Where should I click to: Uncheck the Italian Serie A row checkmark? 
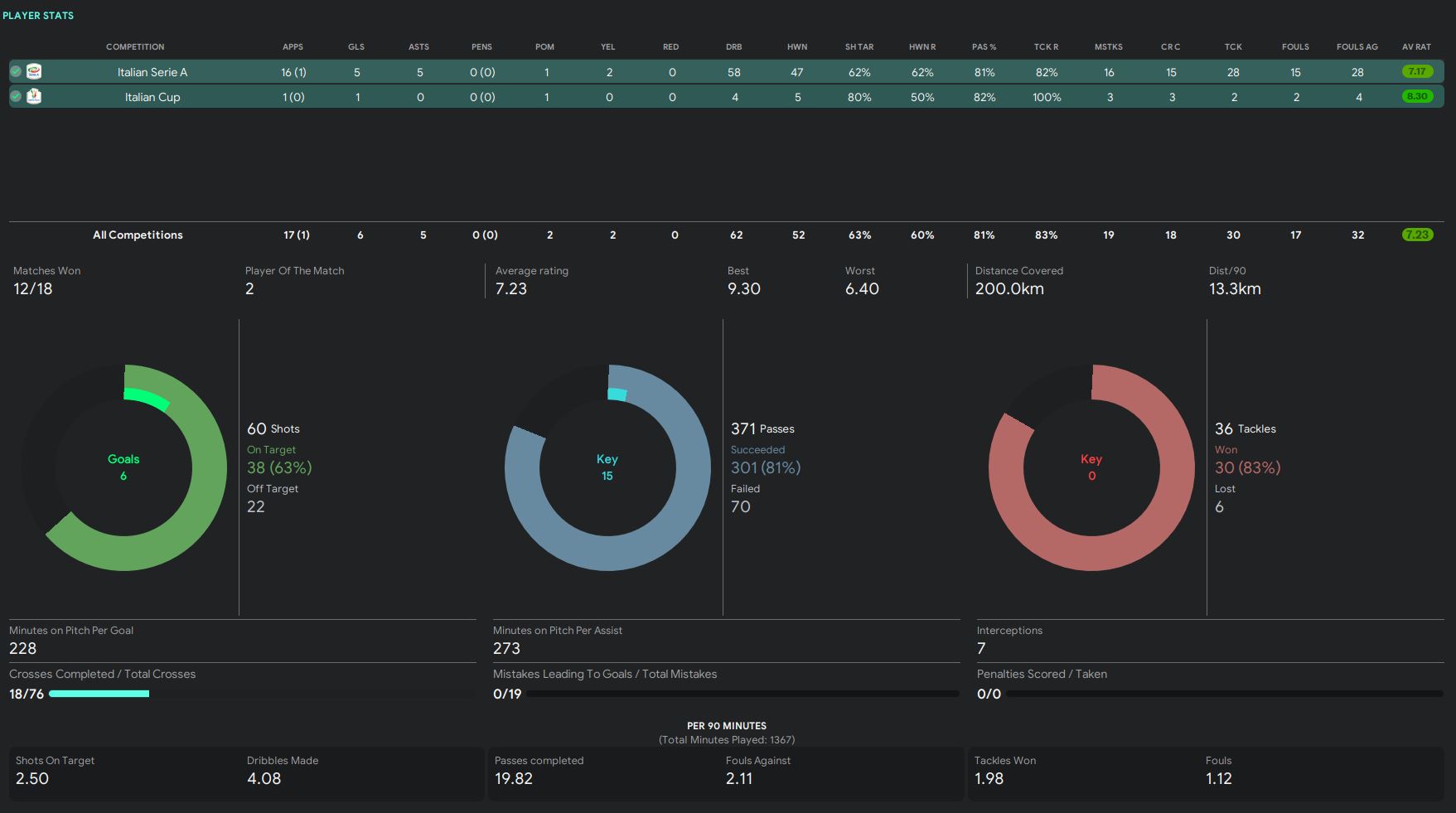pos(16,72)
